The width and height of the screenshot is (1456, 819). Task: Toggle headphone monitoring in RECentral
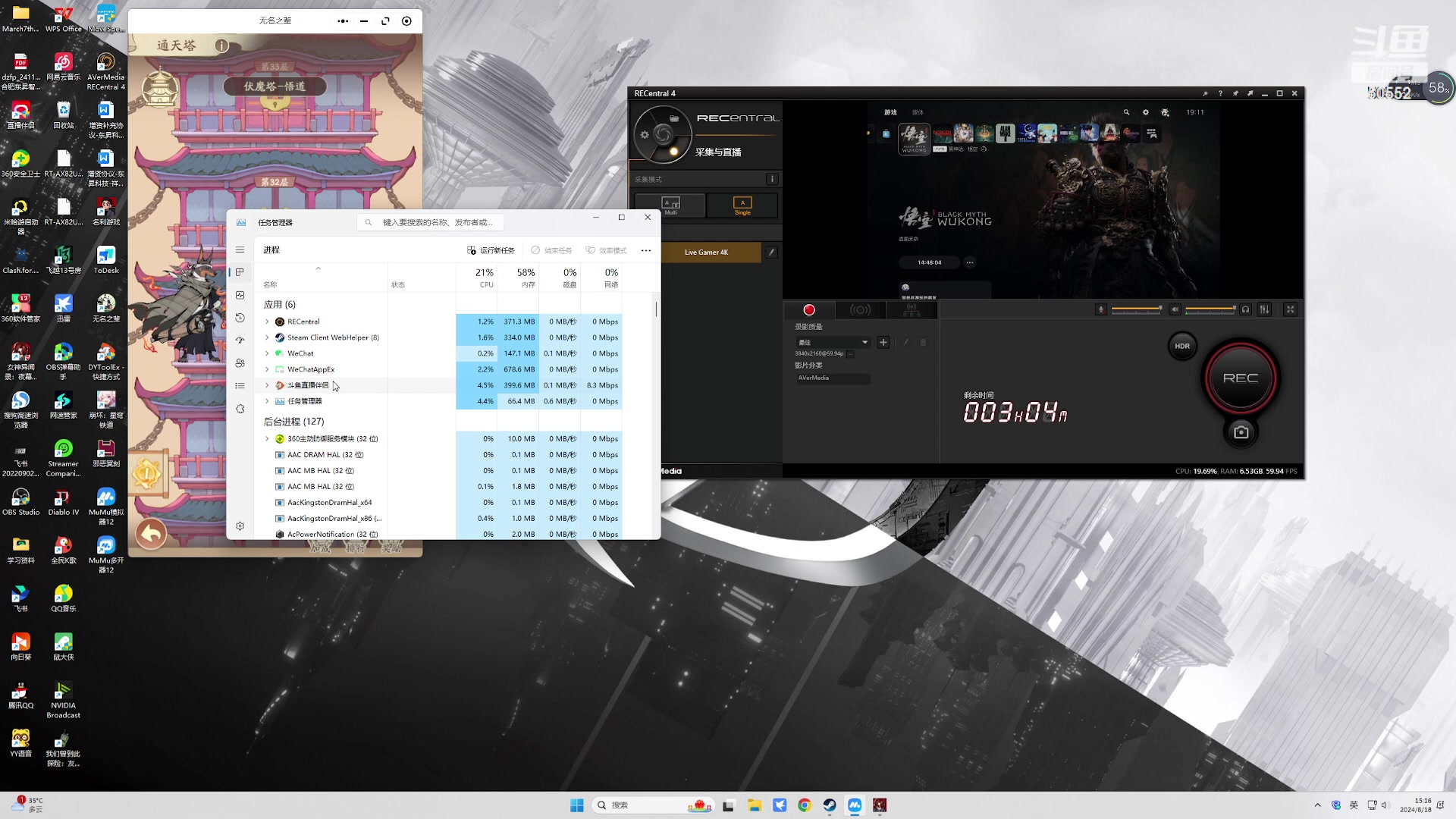click(x=1245, y=309)
